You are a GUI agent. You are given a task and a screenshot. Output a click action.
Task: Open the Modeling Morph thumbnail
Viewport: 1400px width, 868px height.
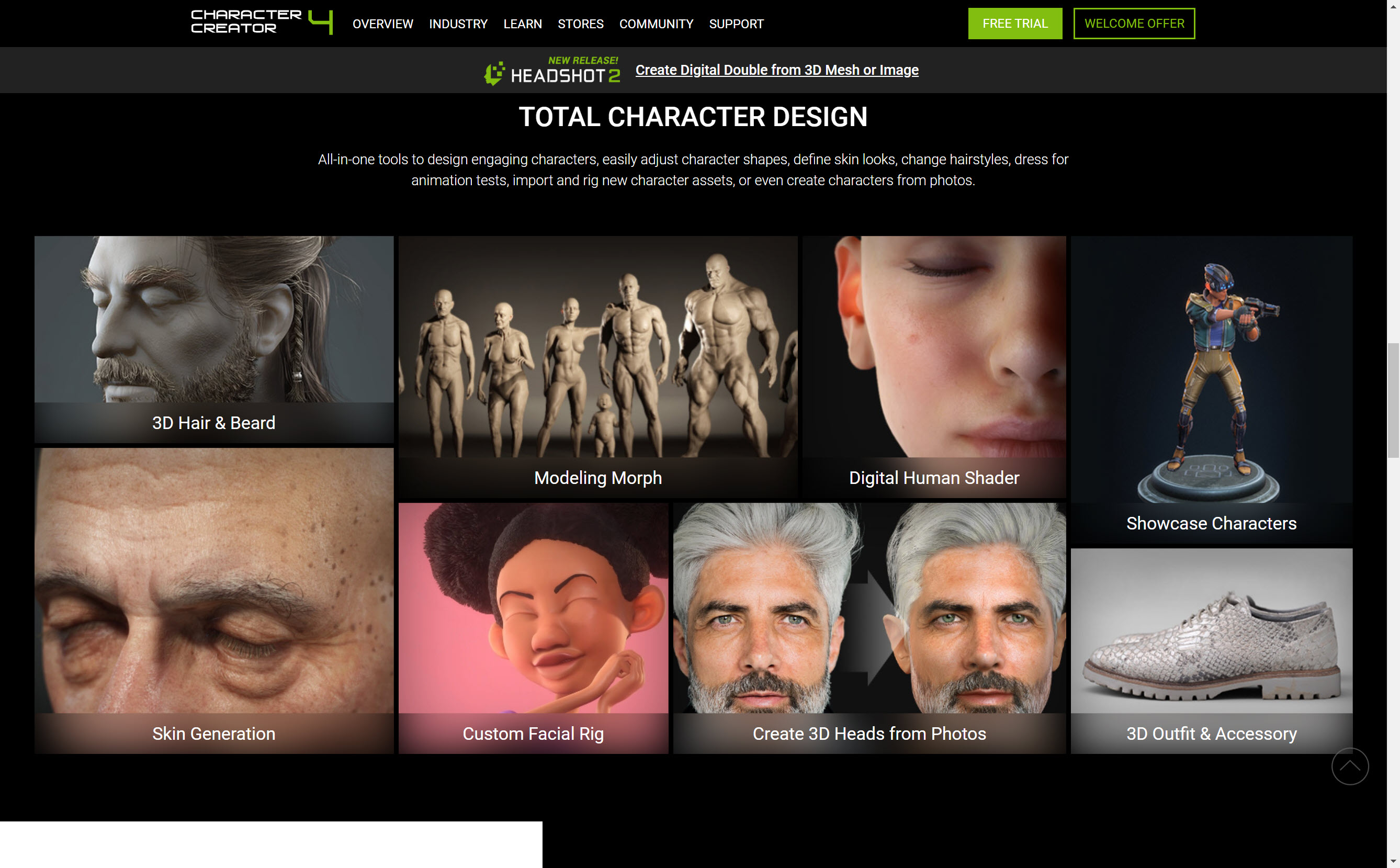coord(597,366)
